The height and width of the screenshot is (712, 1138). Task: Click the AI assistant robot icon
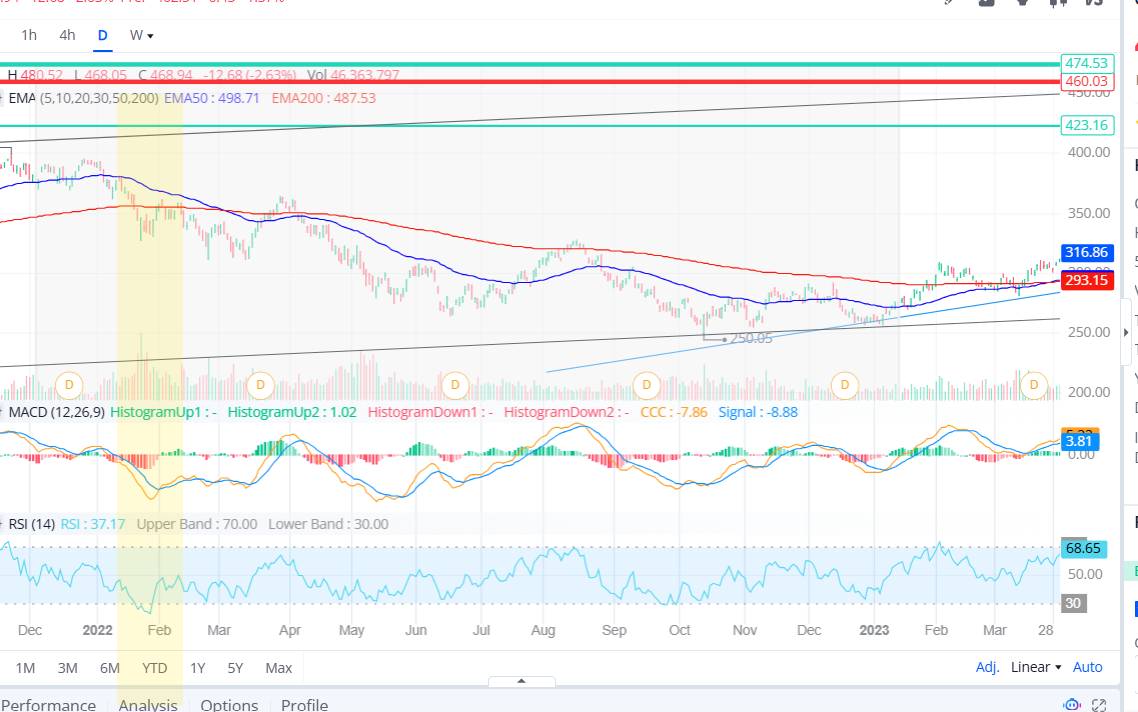pos(1073,705)
